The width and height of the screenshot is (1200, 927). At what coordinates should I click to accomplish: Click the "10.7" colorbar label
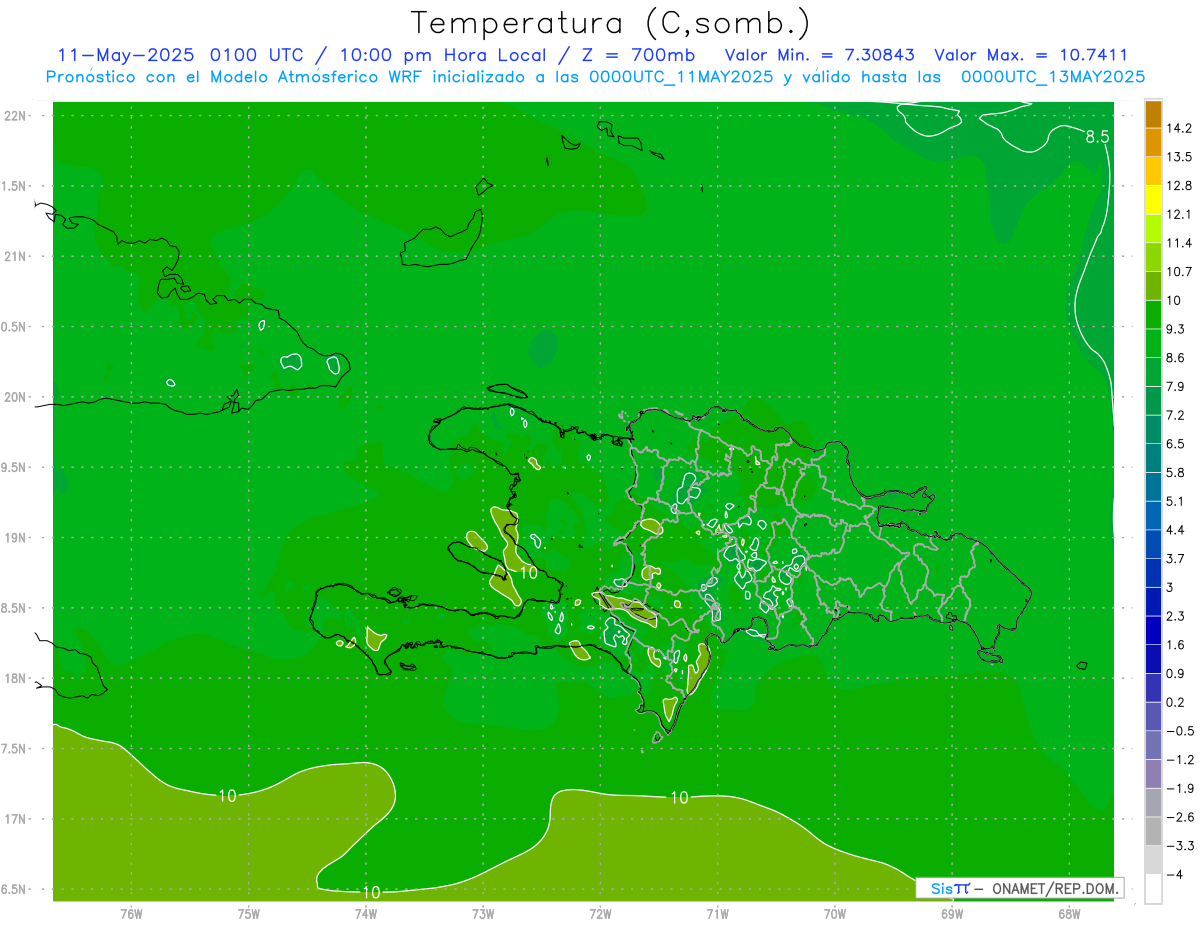point(1179,272)
